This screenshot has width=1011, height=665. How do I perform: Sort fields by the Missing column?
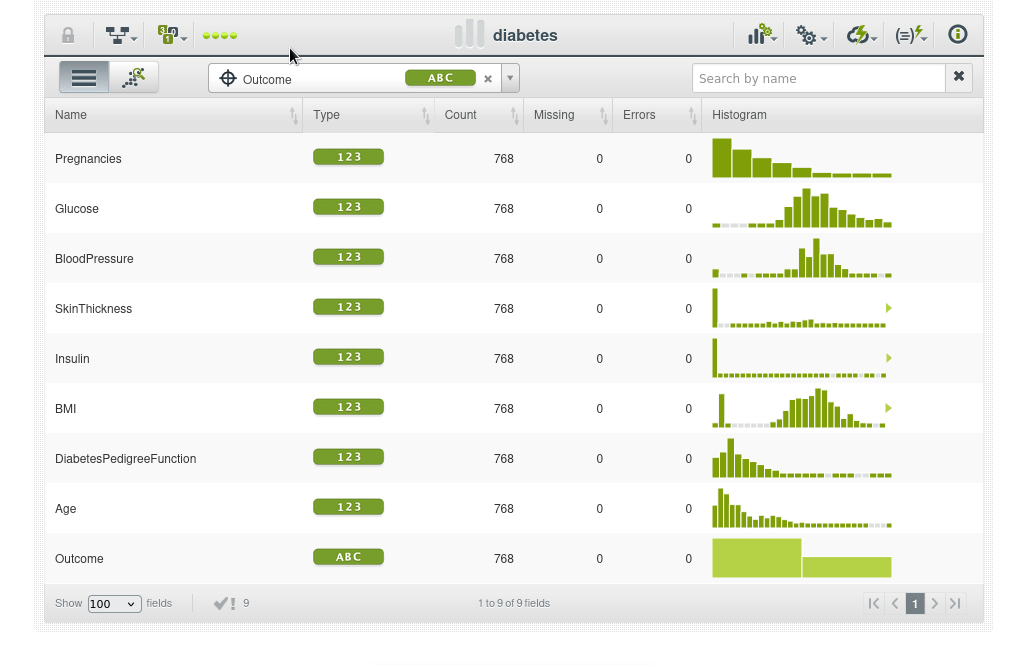pyautogui.click(x=565, y=115)
